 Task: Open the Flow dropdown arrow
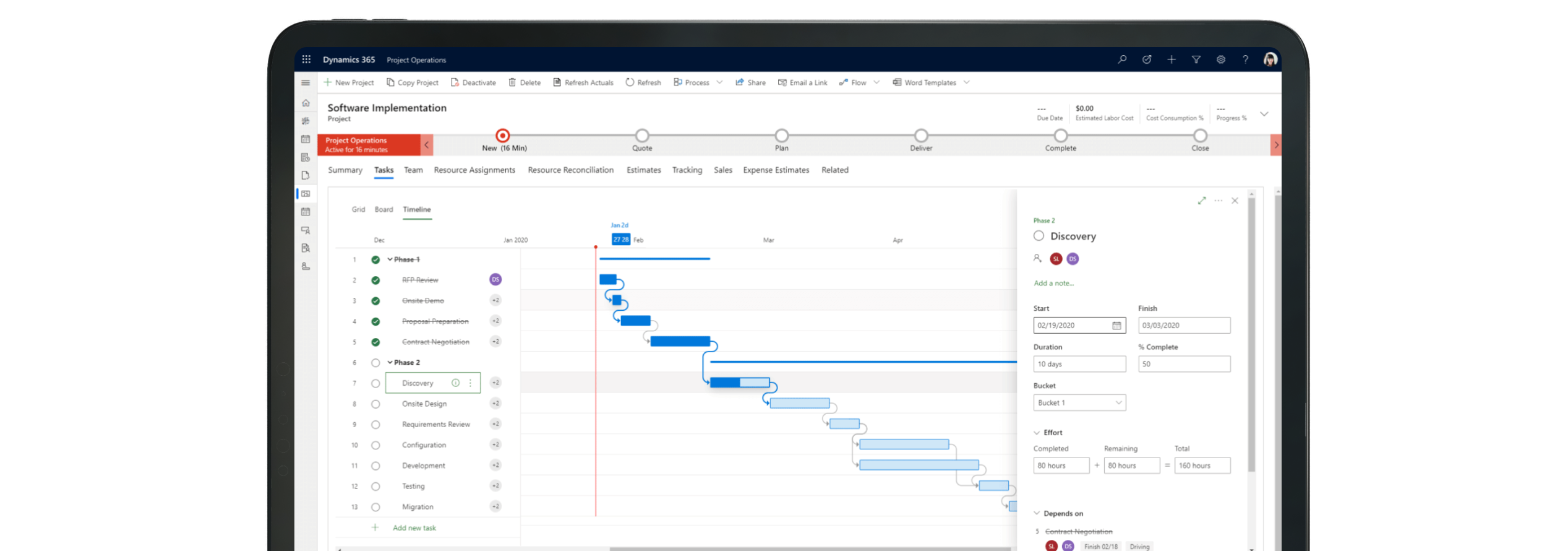(x=876, y=82)
